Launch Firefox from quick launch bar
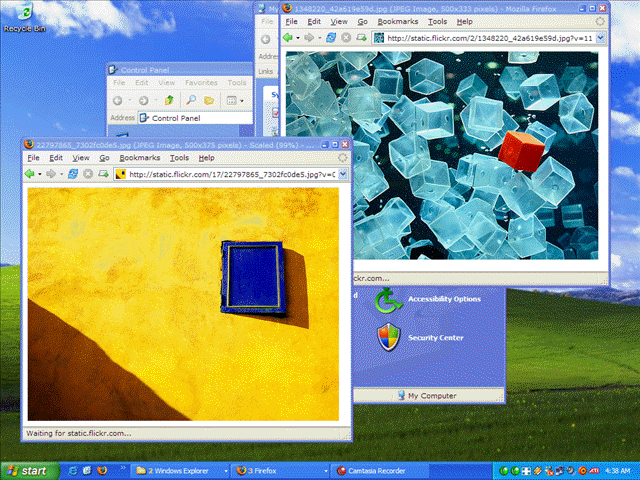 coord(102,471)
